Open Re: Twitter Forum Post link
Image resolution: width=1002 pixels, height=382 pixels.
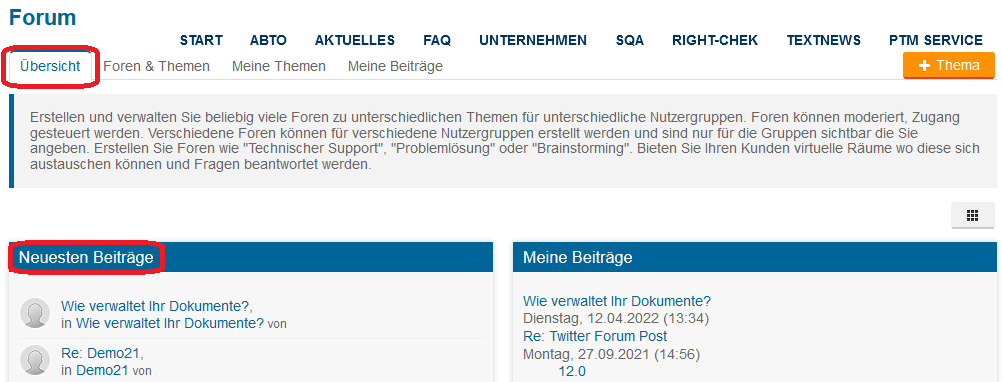(x=595, y=336)
